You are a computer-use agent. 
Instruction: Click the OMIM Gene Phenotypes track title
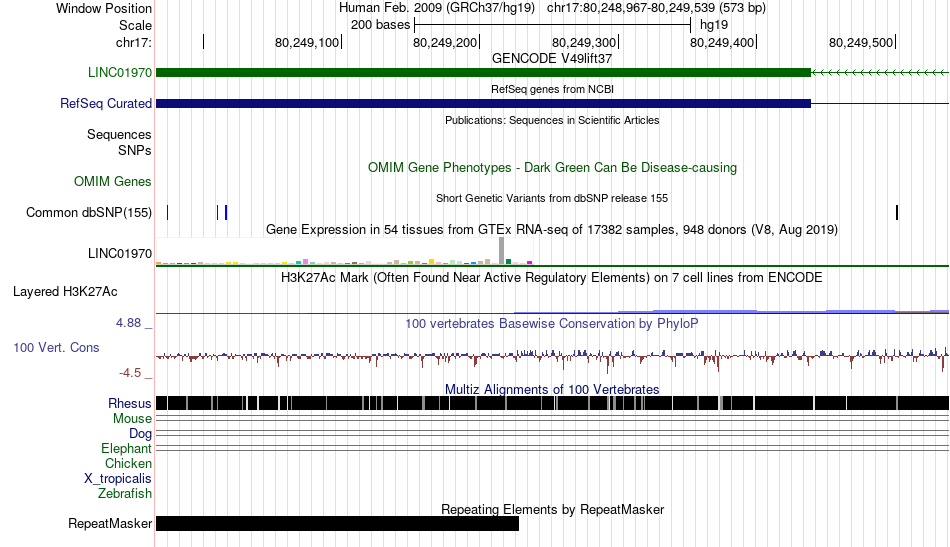coord(552,168)
